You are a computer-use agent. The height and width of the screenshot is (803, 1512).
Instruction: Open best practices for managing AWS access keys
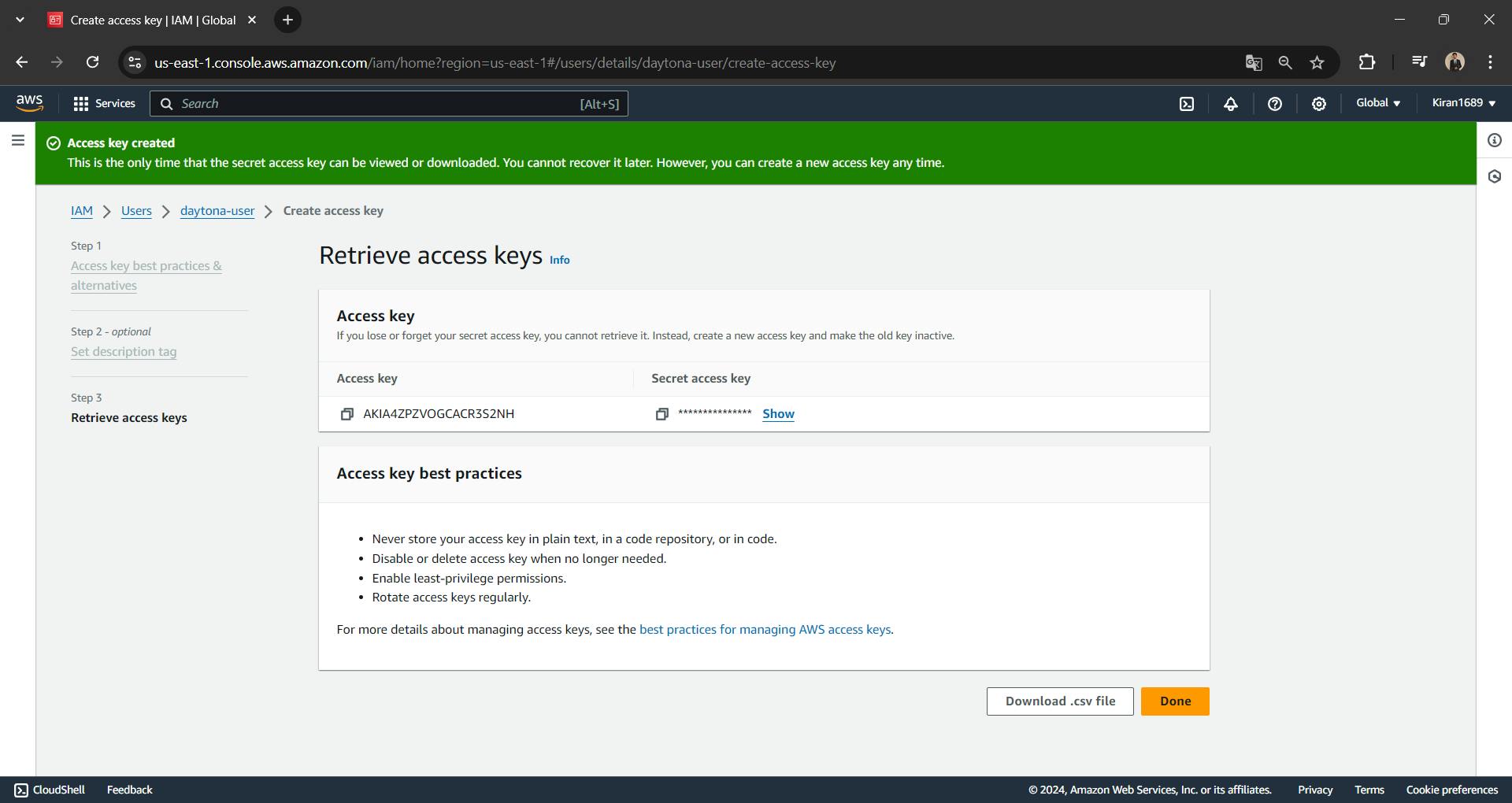765,630
